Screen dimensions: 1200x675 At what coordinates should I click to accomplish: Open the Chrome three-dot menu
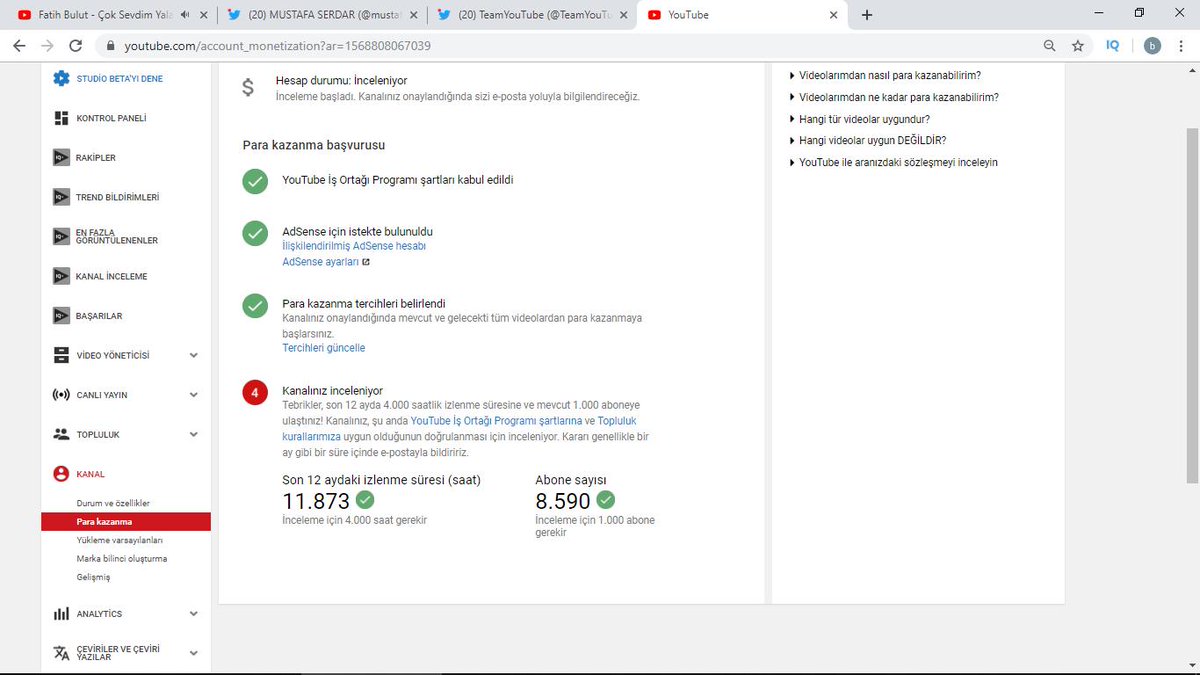[1182, 46]
